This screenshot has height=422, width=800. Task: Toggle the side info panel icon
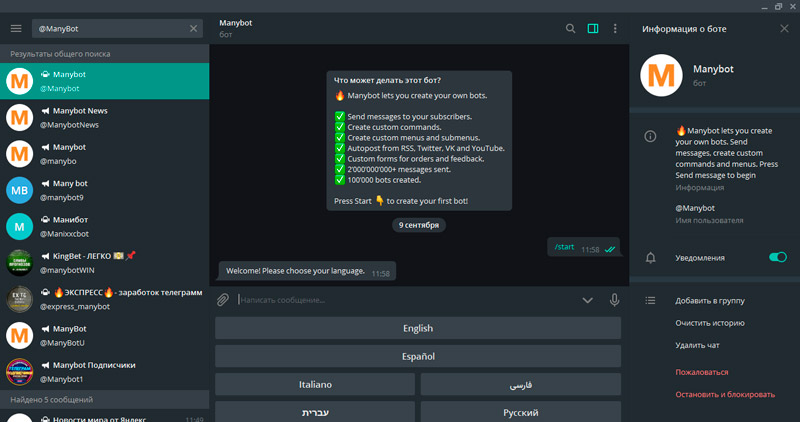pyautogui.click(x=593, y=29)
